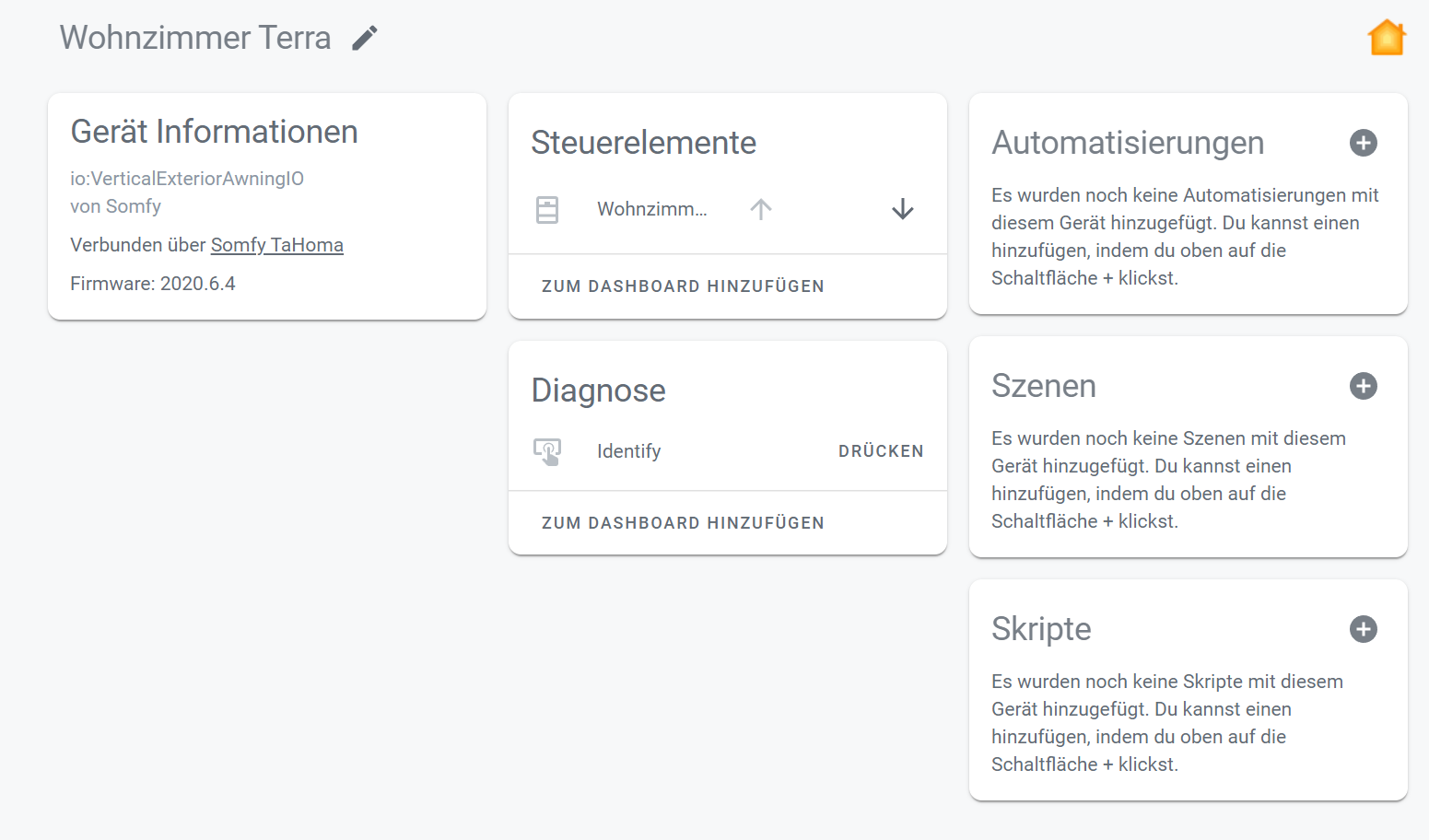Open the Wohnzimm... entity details
Viewport: 1429px width, 840px height.
[x=652, y=209]
